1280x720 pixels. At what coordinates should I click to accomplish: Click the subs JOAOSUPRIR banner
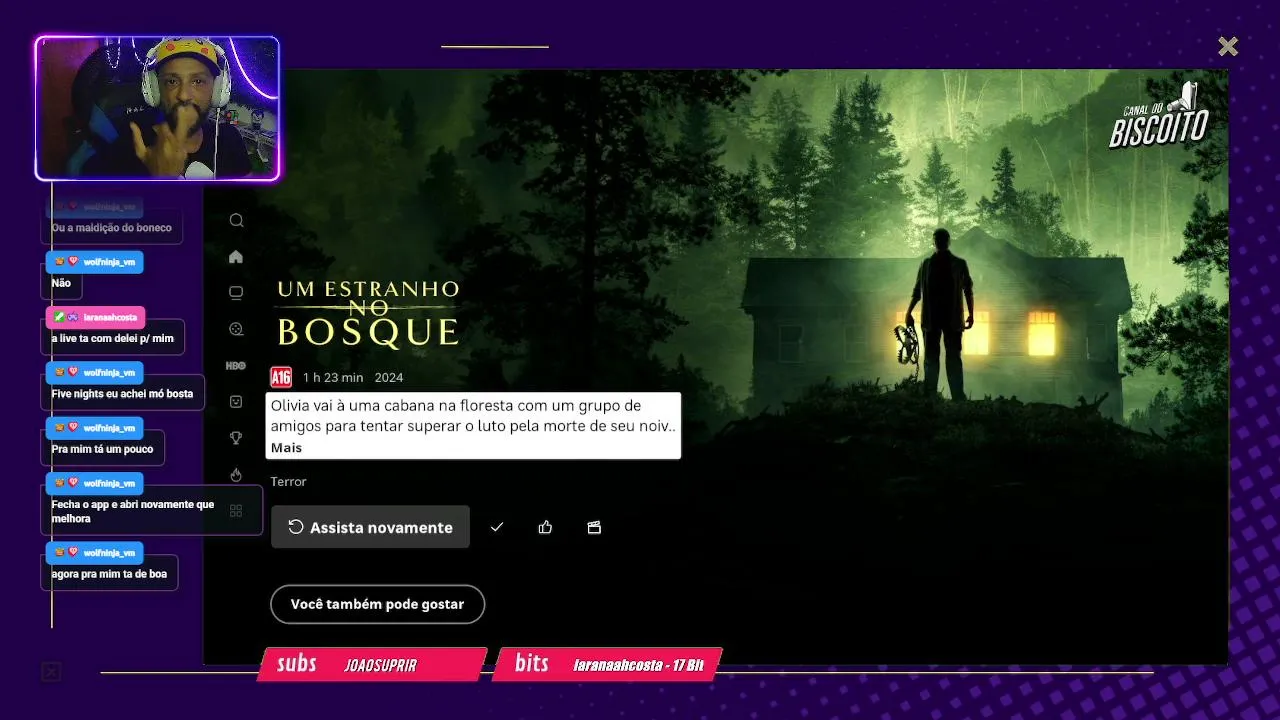click(372, 664)
